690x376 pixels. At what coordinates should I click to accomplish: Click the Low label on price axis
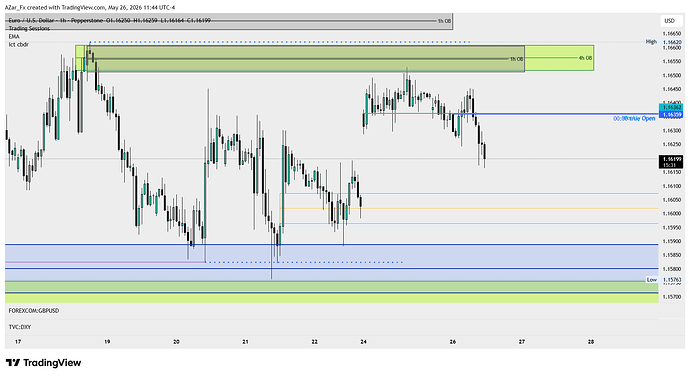pos(652,280)
